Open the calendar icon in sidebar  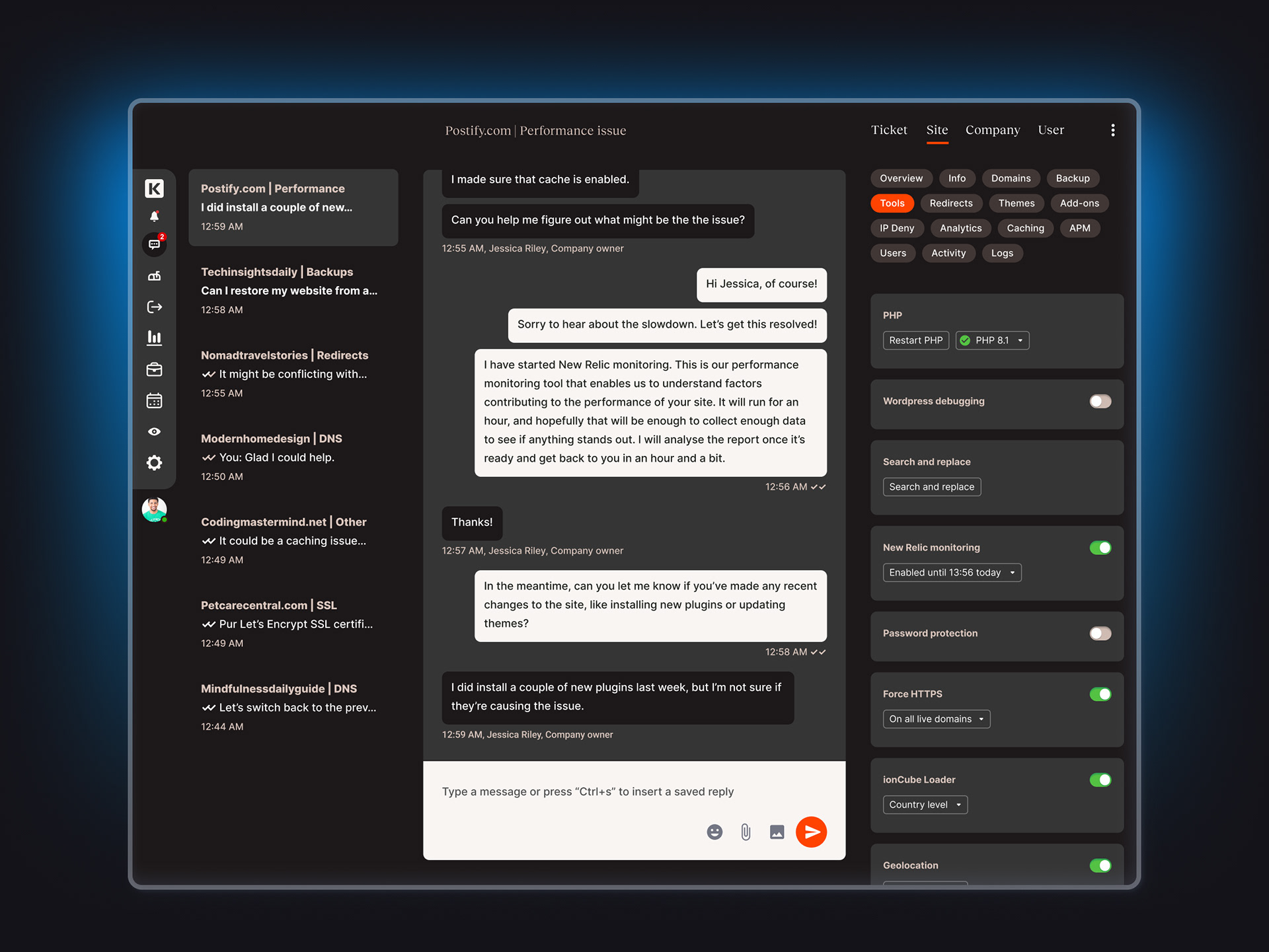click(x=154, y=401)
